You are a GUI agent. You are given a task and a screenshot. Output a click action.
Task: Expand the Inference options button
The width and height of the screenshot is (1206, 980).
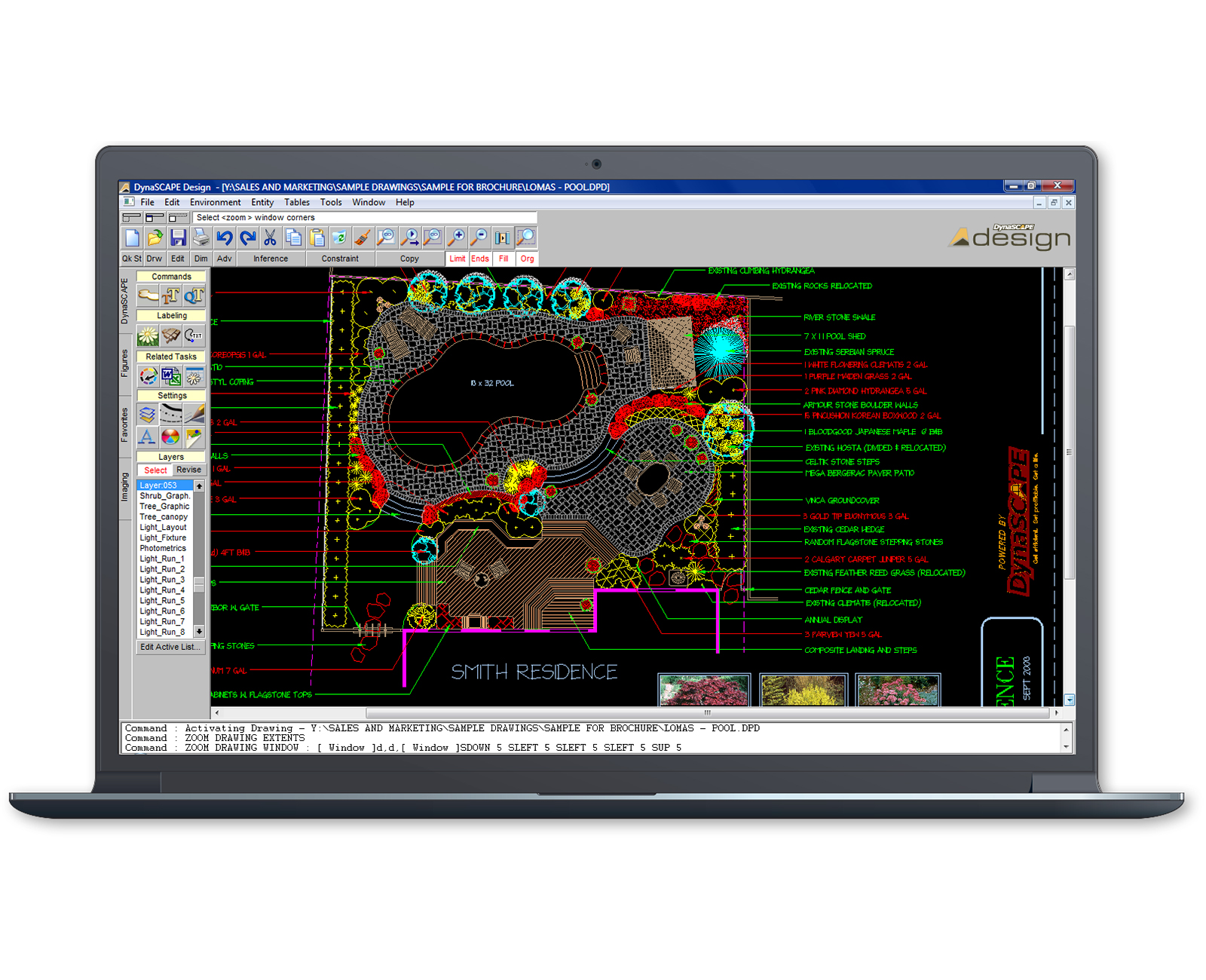[x=271, y=259]
